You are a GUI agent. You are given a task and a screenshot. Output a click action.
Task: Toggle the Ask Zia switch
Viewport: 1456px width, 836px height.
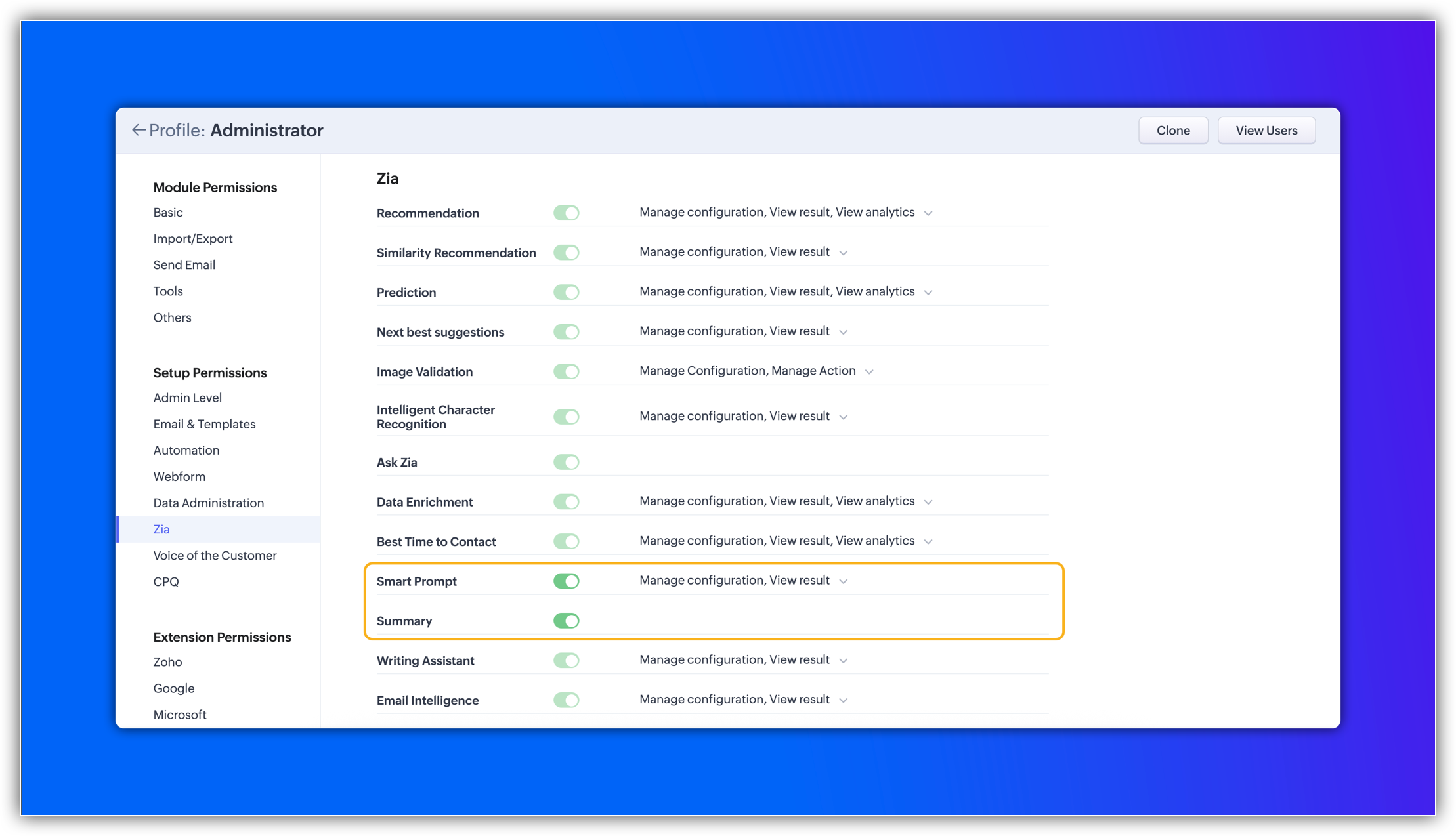pos(566,462)
